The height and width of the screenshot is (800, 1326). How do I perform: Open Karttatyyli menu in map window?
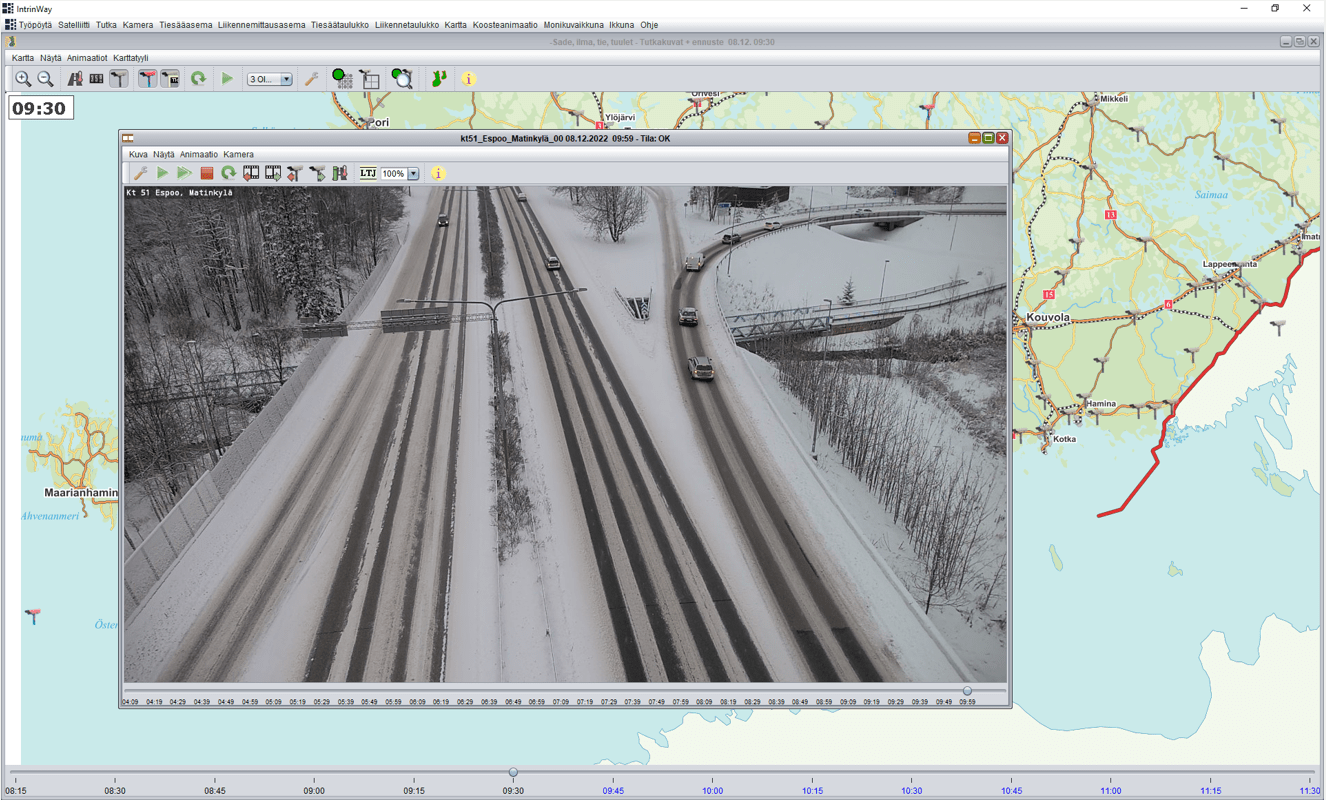click(131, 58)
